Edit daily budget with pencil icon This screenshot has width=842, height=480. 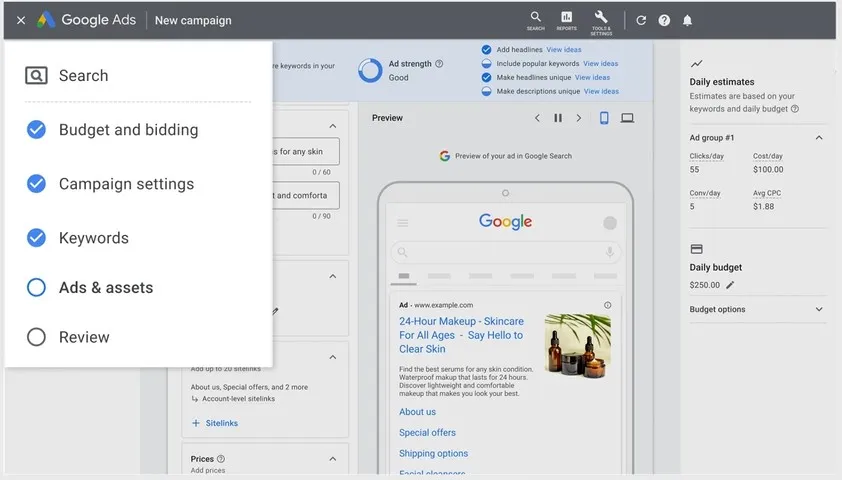(730, 285)
